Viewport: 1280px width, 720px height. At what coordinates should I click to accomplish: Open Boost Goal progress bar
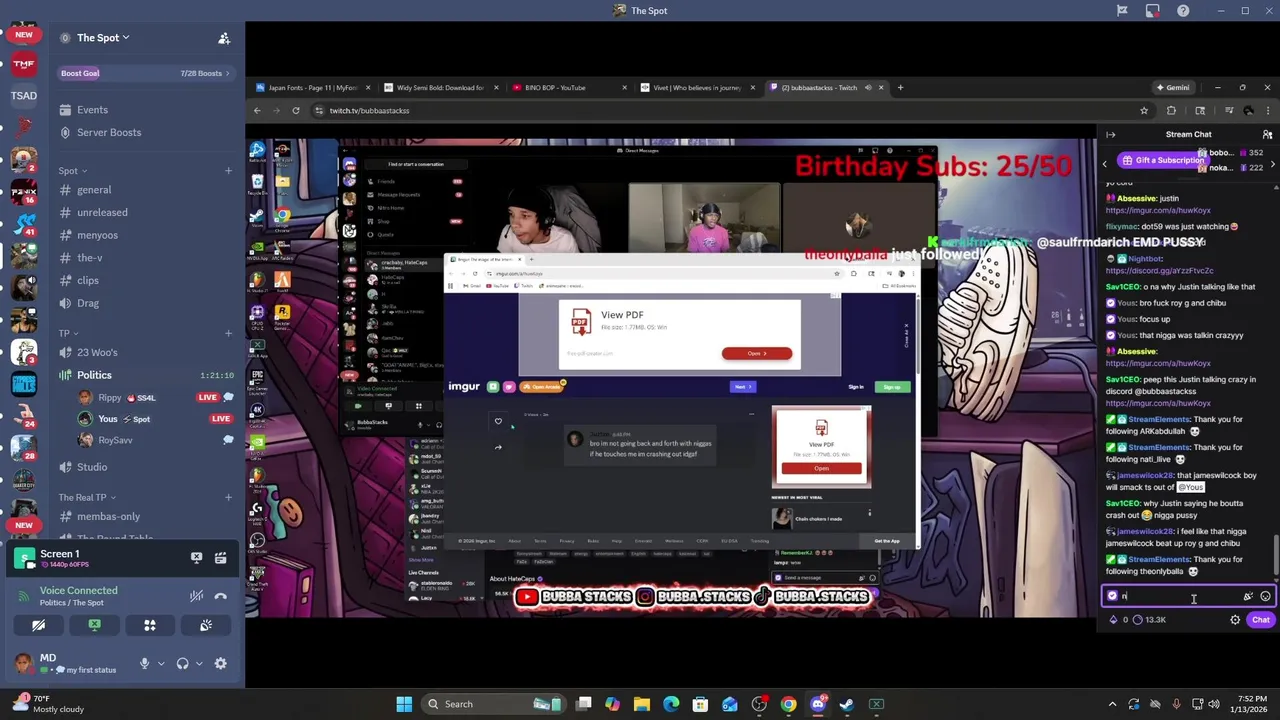(x=145, y=73)
